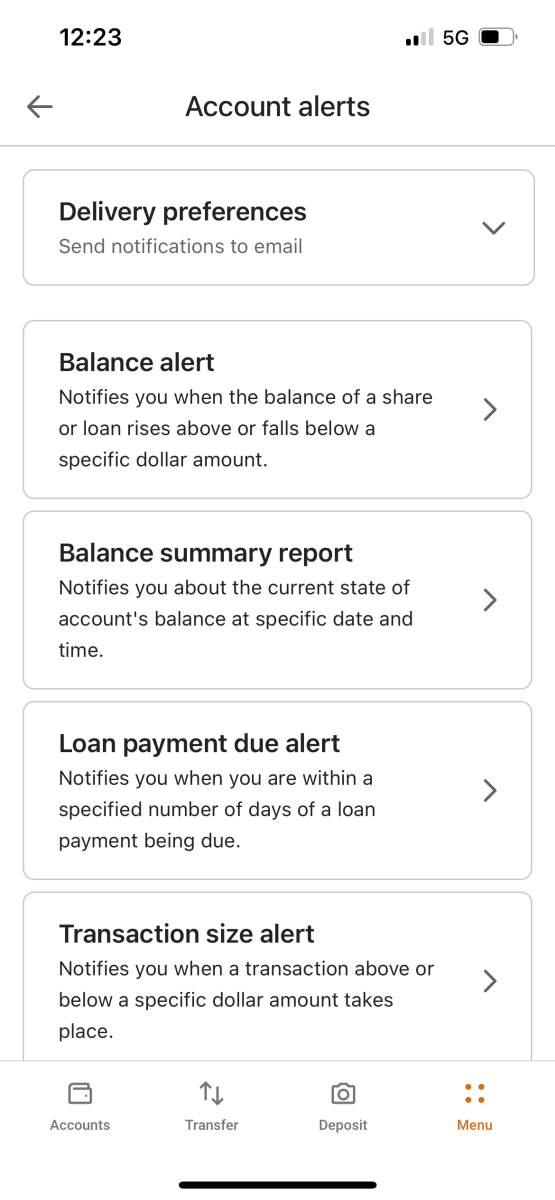Expand the Delivery preferences chevron
555x1200 pixels.
pyautogui.click(x=494, y=228)
